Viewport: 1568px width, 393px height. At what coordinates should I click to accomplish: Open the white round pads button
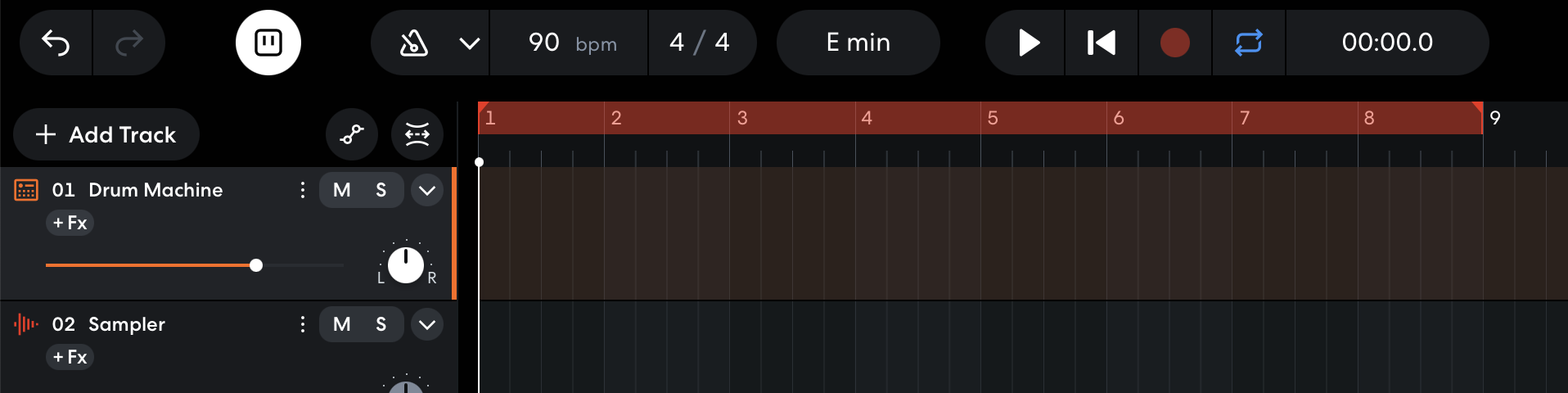tap(268, 43)
